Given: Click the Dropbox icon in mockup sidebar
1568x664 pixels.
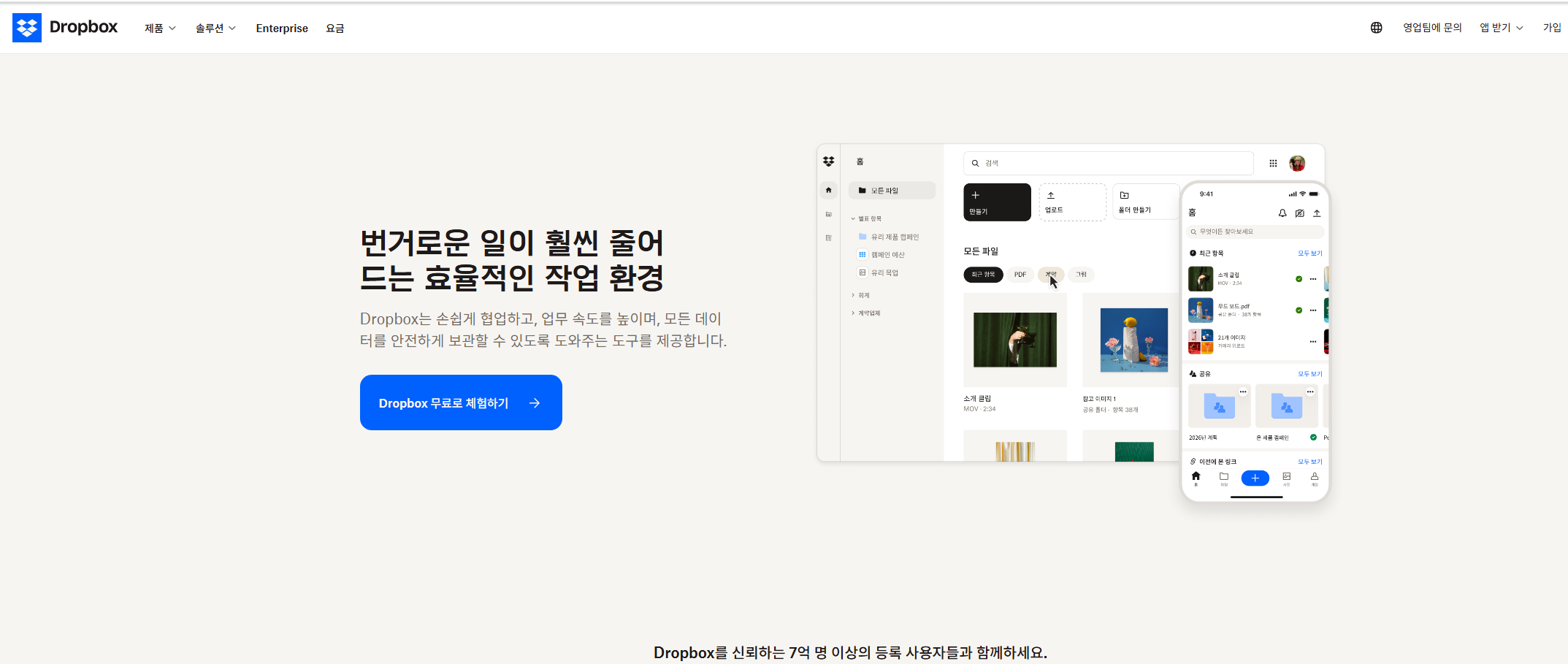Looking at the screenshot, I should (x=828, y=161).
